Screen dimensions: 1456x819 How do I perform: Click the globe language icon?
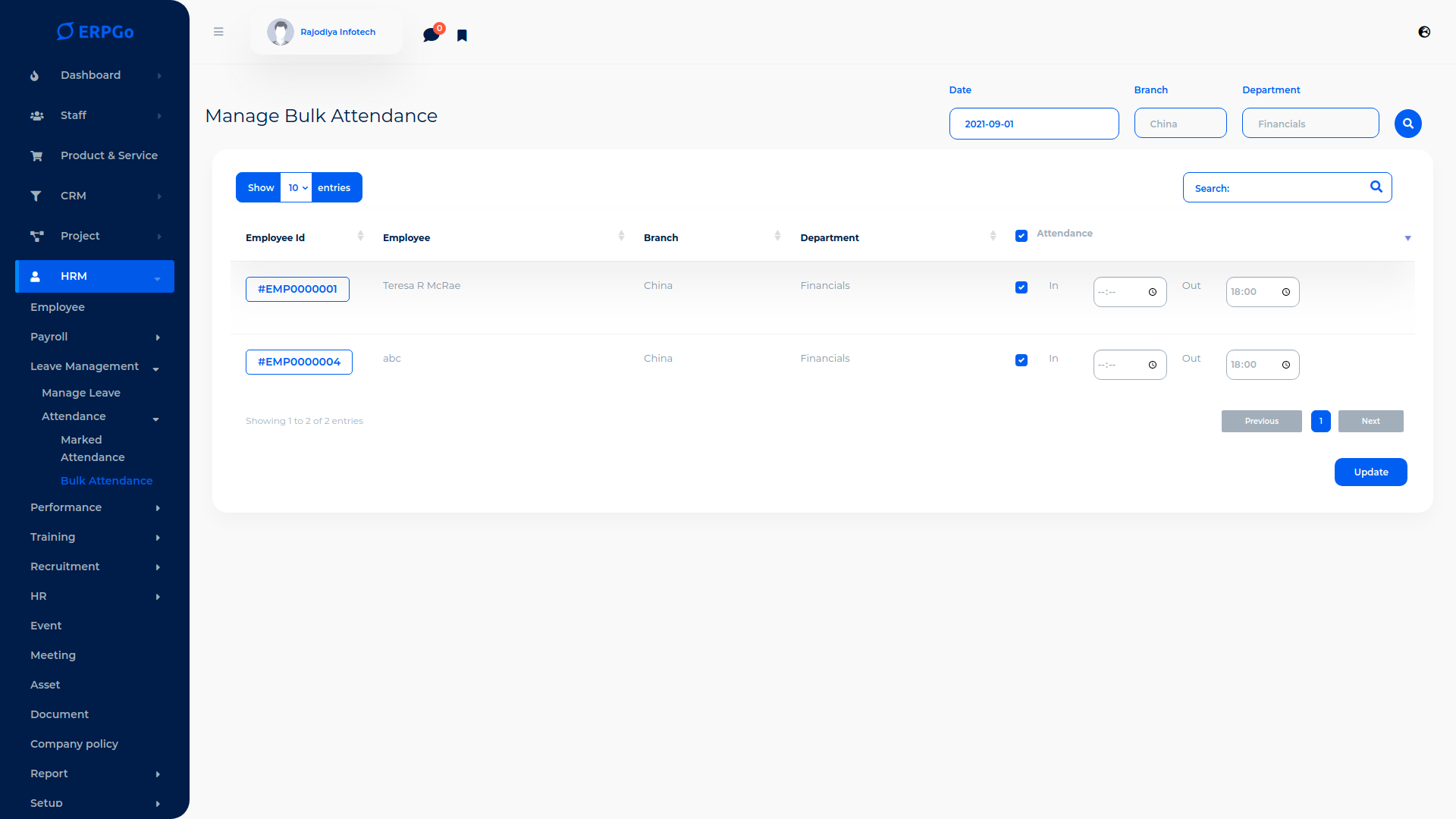1424,32
